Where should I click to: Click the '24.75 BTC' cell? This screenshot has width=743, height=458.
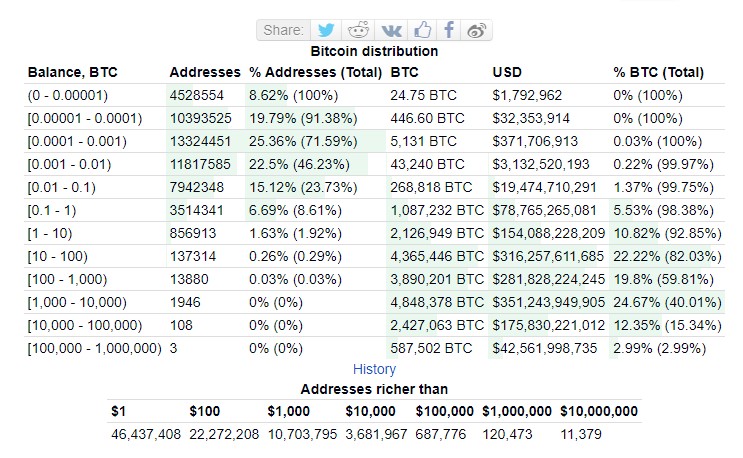click(424, 96)
